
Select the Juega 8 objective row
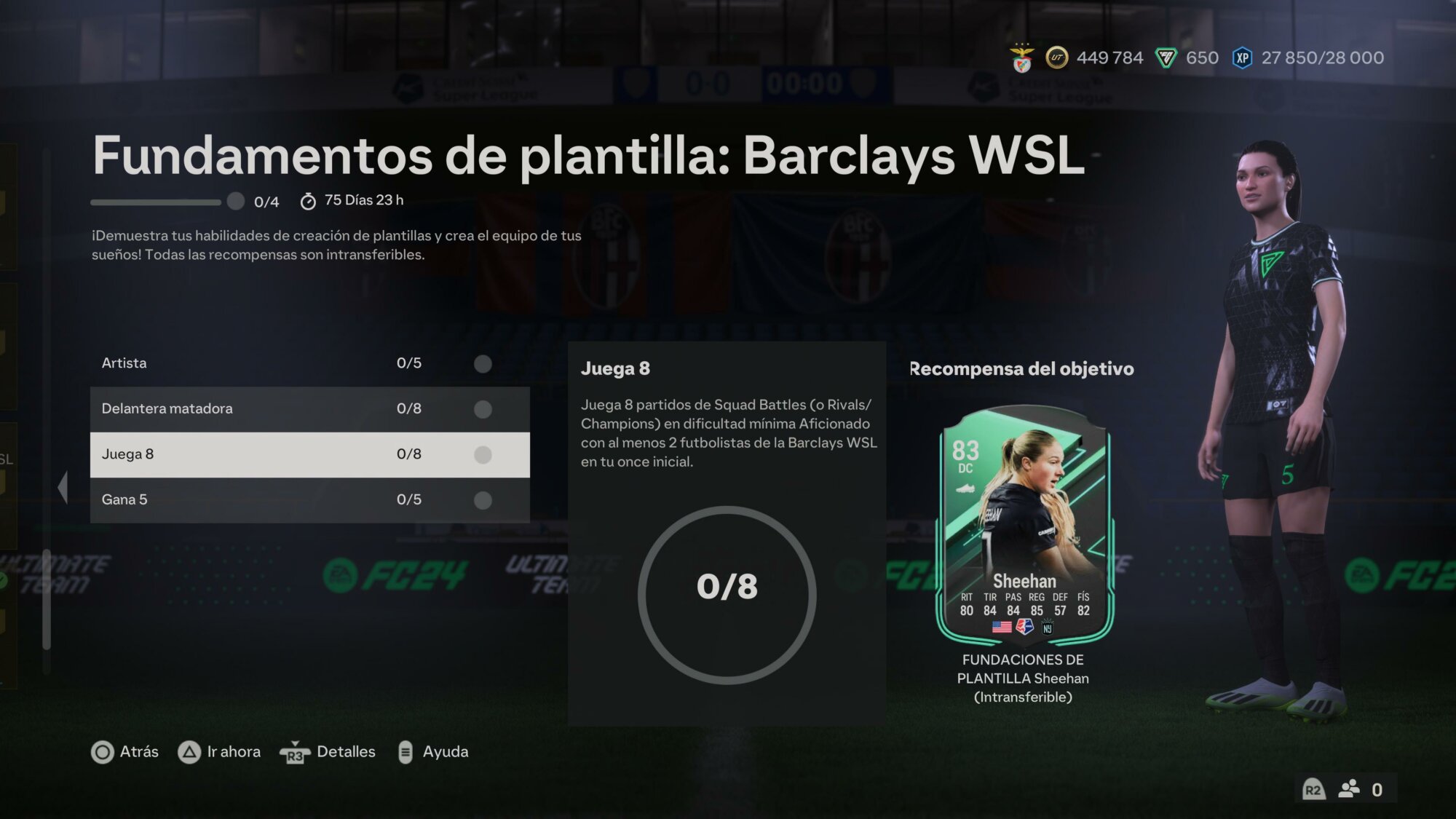point(310,454)
